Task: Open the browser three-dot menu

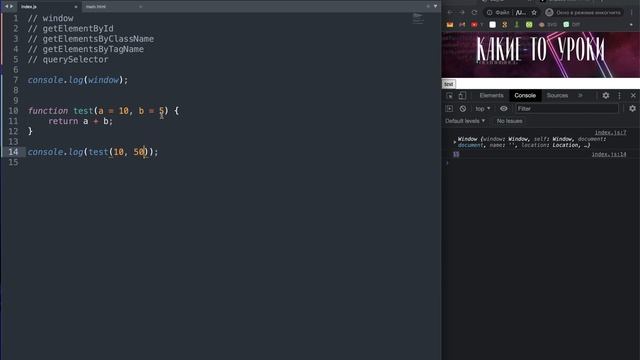Action: 631,13
